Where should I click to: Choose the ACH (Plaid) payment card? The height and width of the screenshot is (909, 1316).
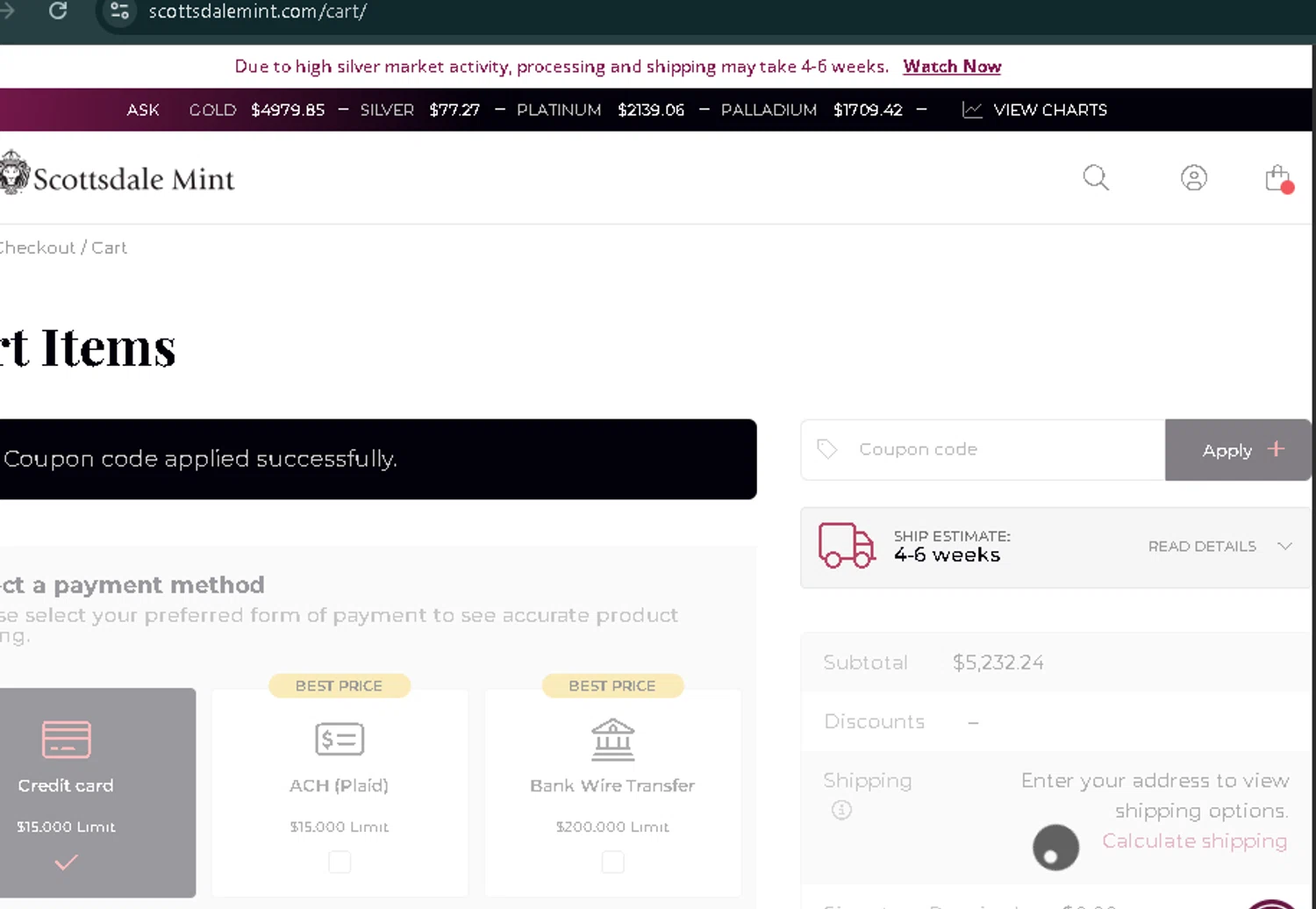340,792
